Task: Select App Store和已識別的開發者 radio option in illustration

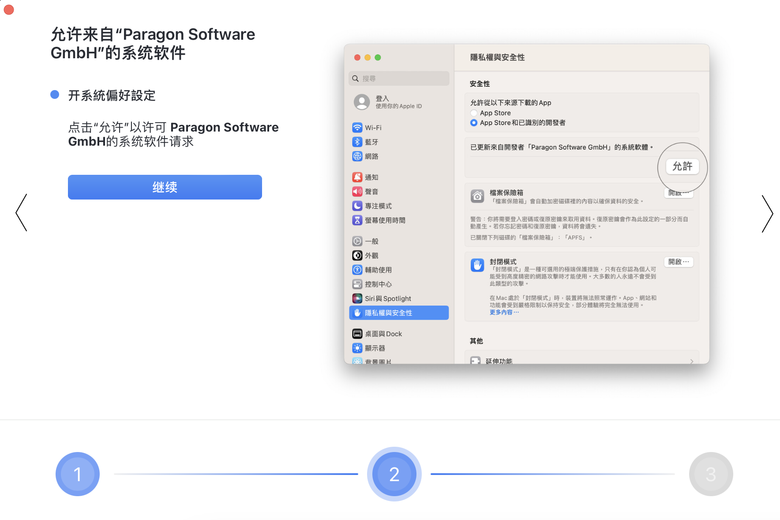Action: (x=474, y=122)
